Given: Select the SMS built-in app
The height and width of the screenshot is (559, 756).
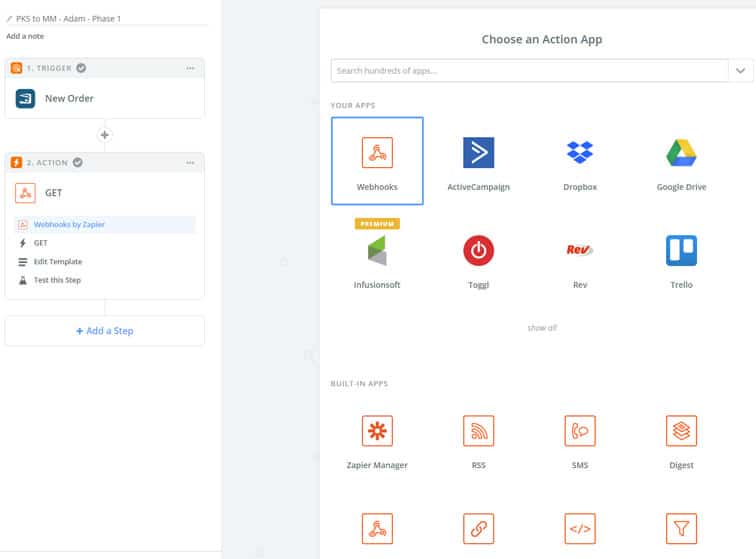Looking at the screenshot, I should [x=579, y=438].
